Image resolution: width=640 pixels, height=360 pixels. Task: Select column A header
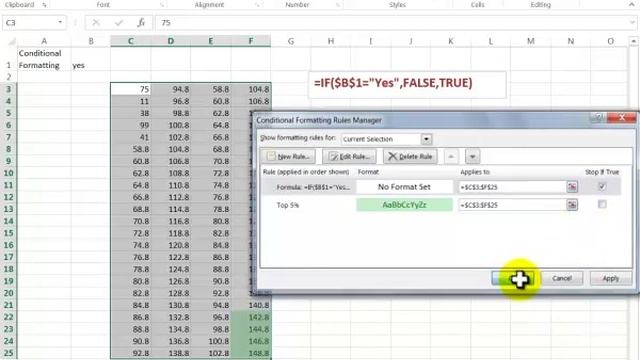pyautogui.click(x=44, y=41)
